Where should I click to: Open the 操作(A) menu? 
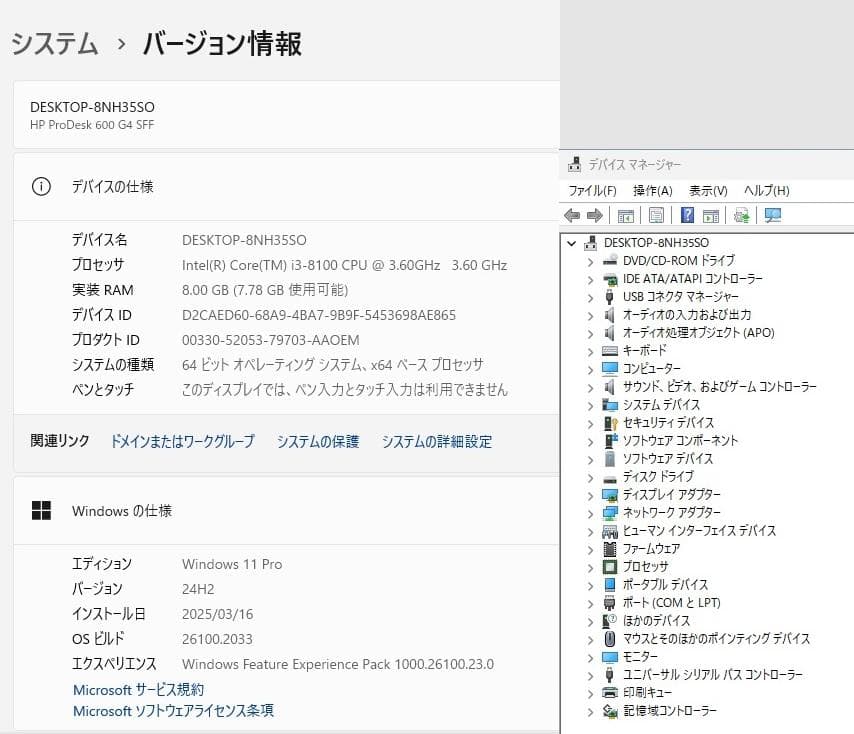(x=652, y=190)
